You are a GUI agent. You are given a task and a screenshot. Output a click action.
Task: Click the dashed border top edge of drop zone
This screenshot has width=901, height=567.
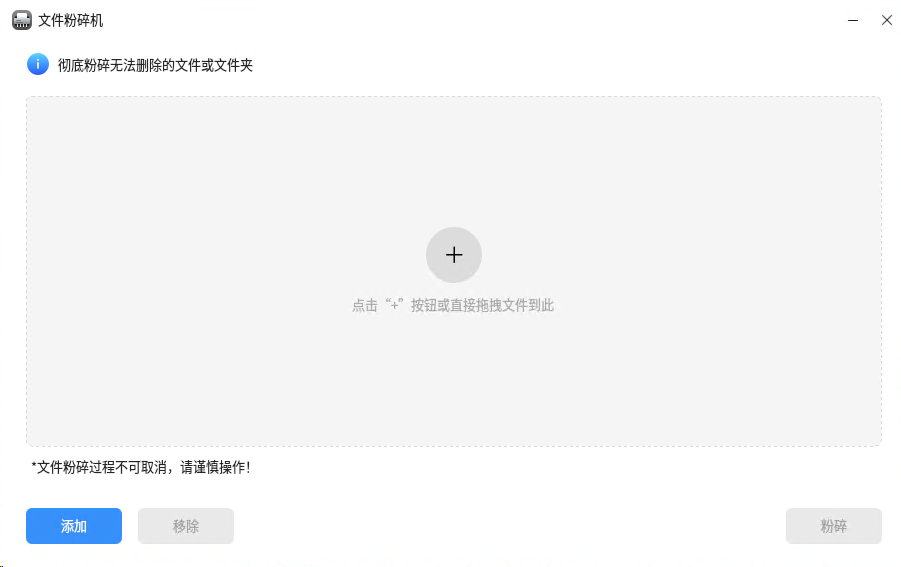click(453, 97)
